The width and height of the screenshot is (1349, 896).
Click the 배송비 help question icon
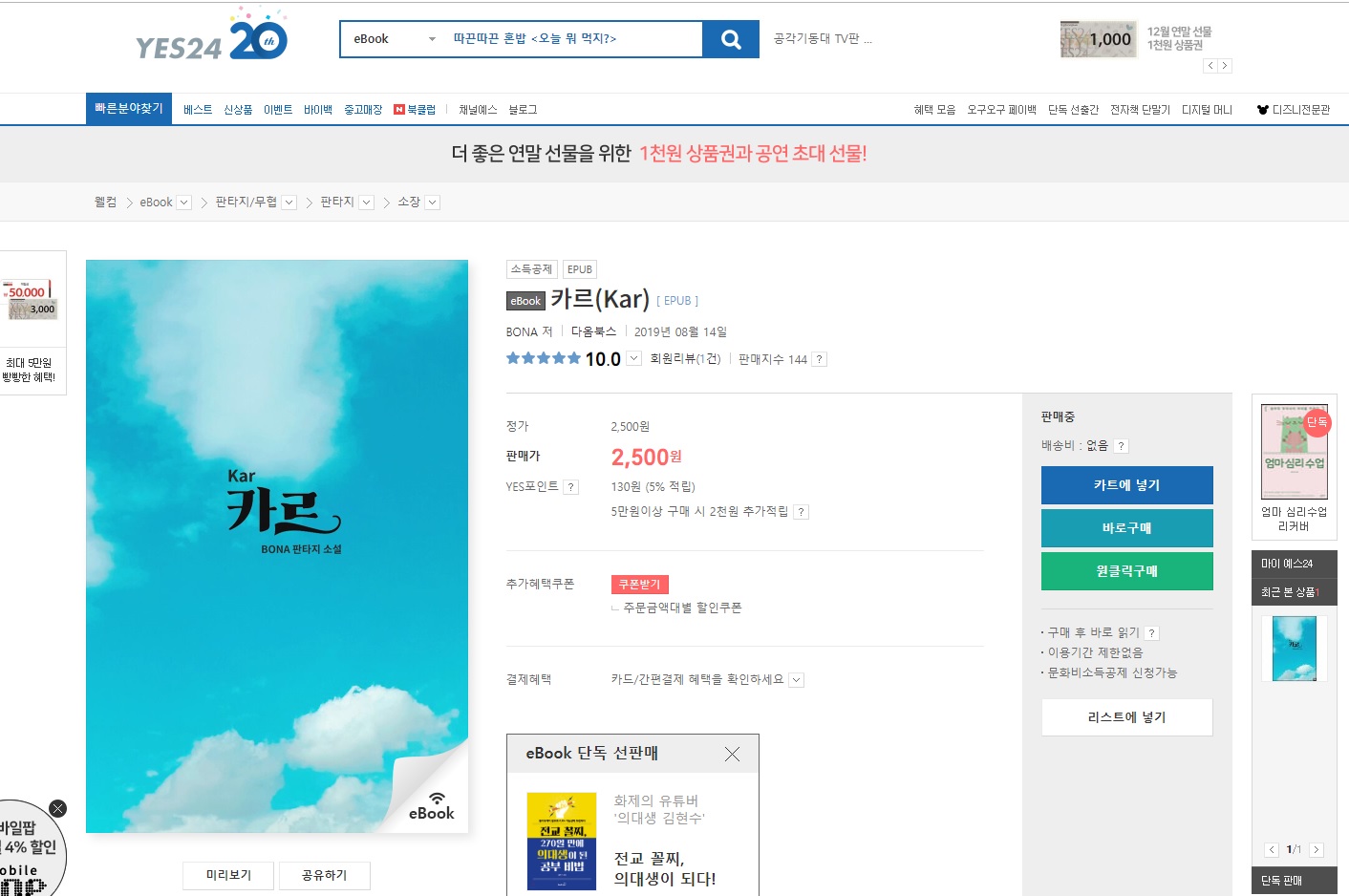tap(1122, 446)
